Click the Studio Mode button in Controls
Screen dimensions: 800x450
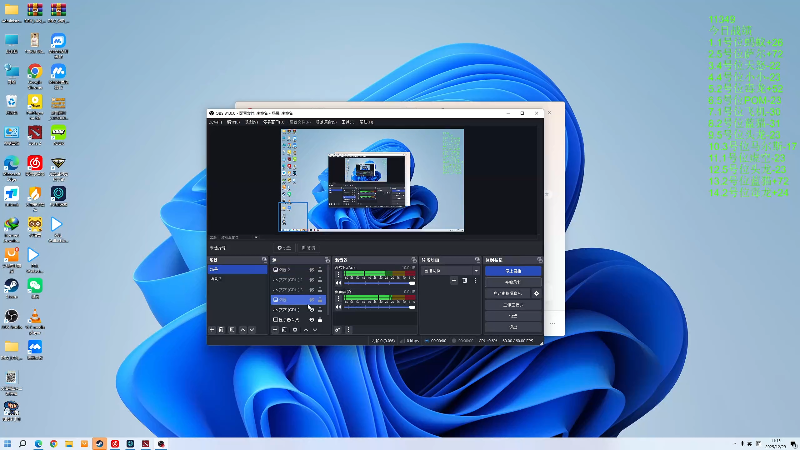point(513,305)
